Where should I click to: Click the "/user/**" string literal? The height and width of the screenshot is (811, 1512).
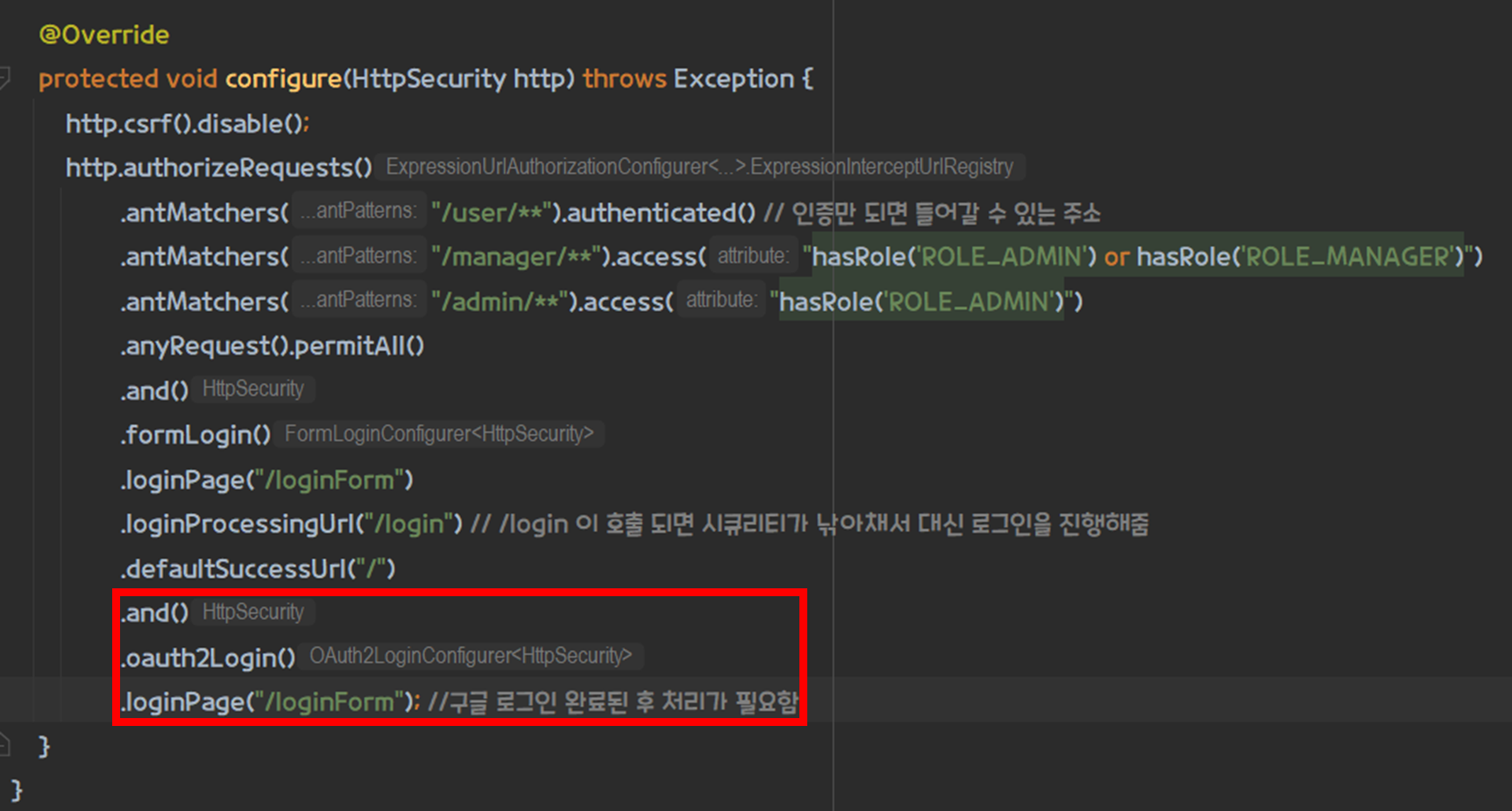pyautogui.click(x=492, y=212)
